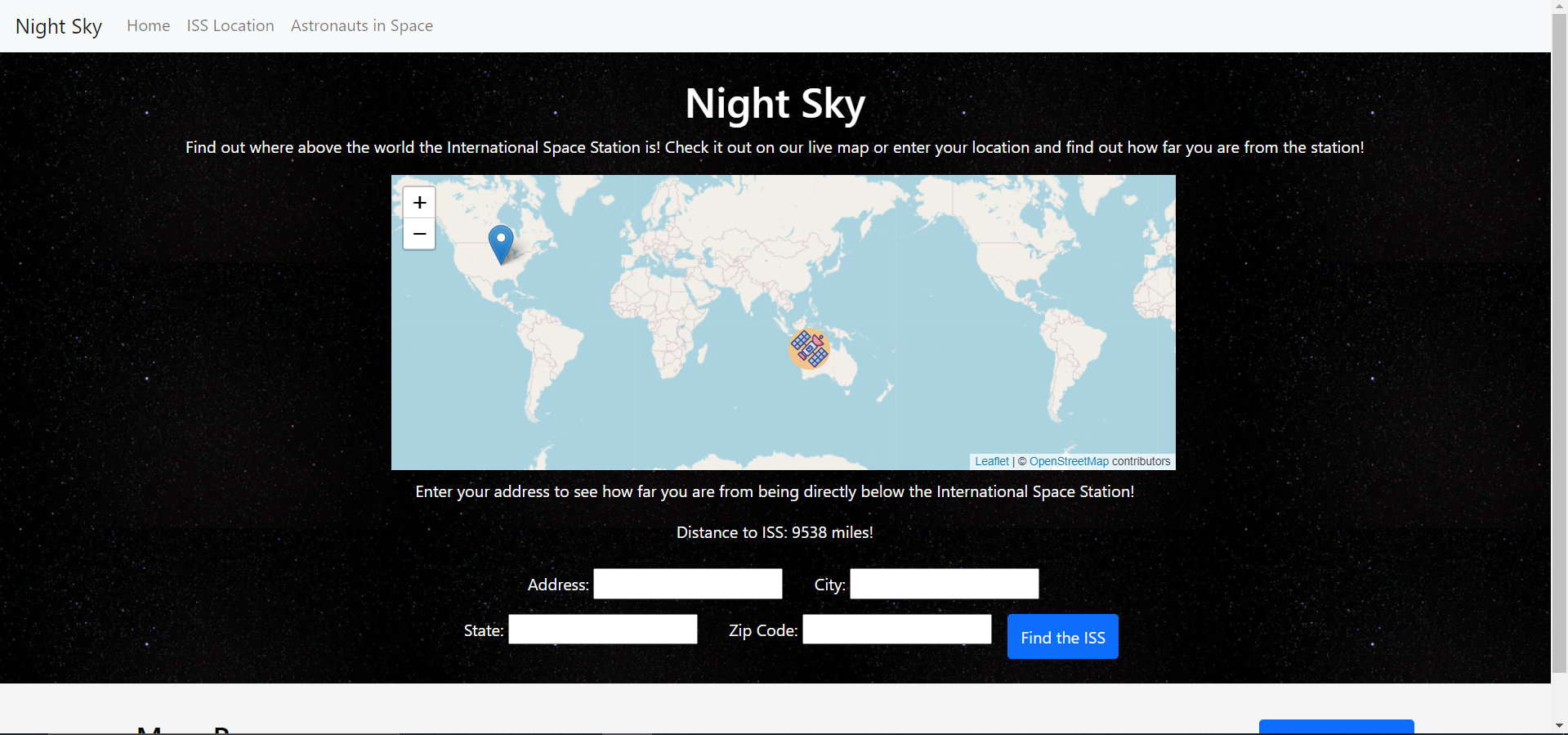Focus the State input field

point(603,630)
